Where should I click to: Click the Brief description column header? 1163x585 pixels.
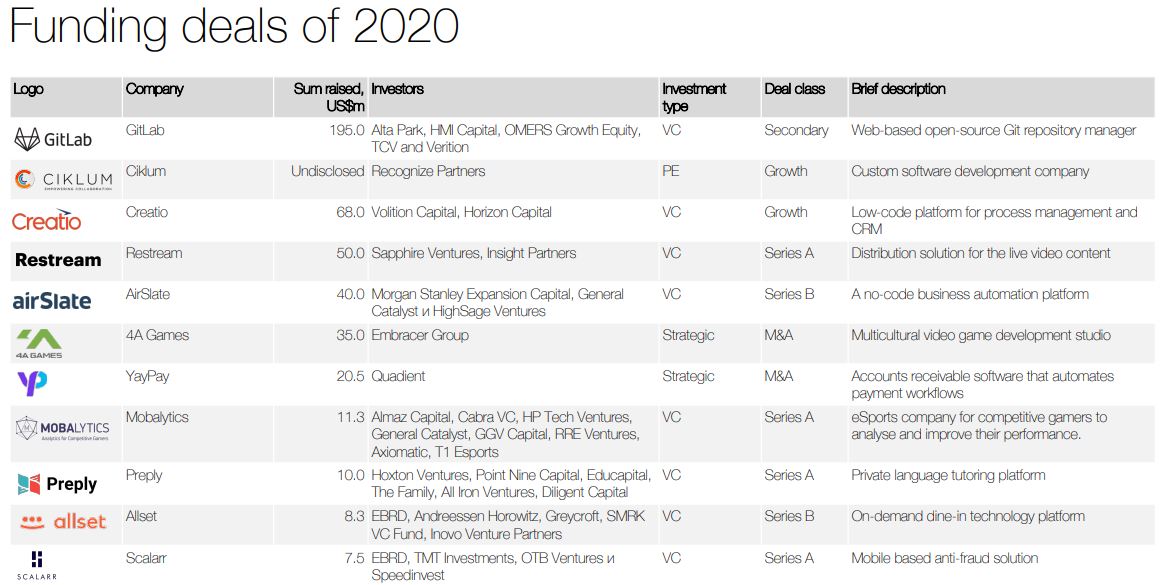tap(898, 89)
